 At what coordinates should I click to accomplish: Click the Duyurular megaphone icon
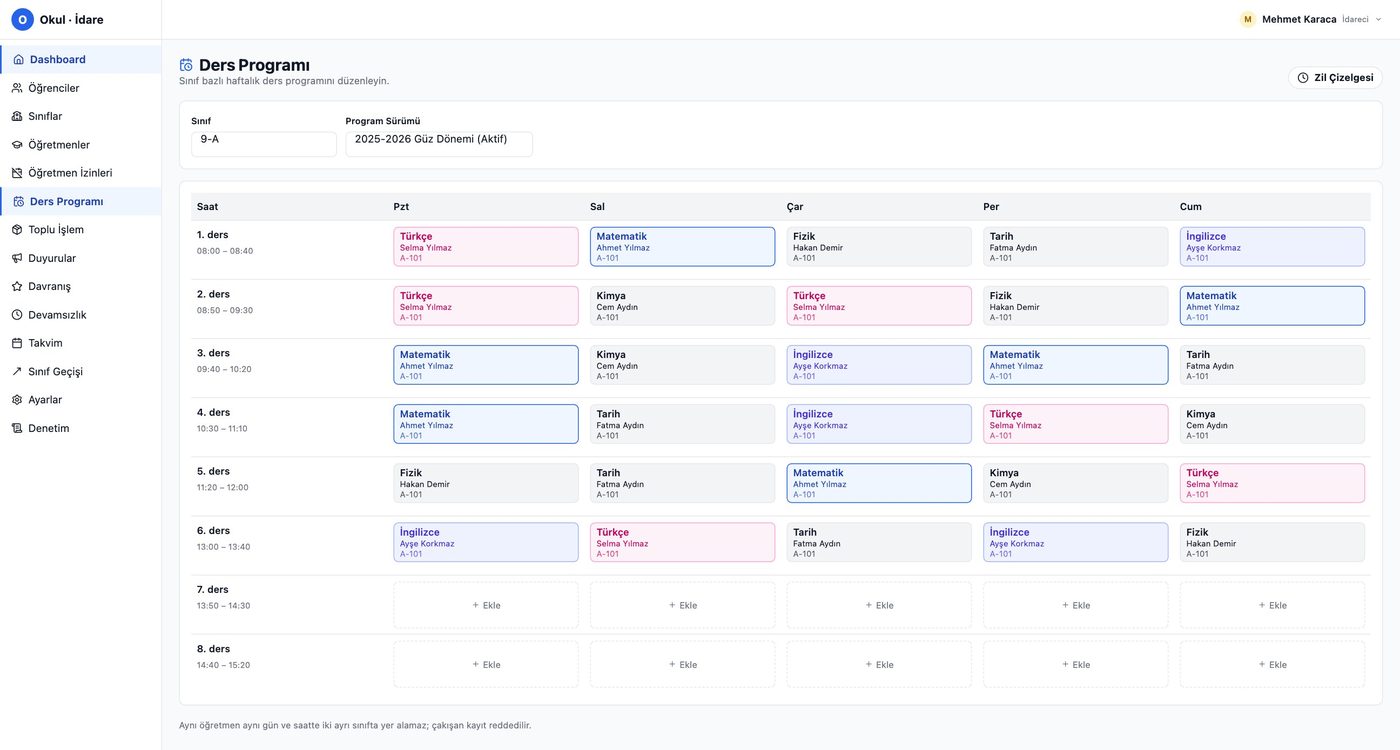tap(17, 258)
